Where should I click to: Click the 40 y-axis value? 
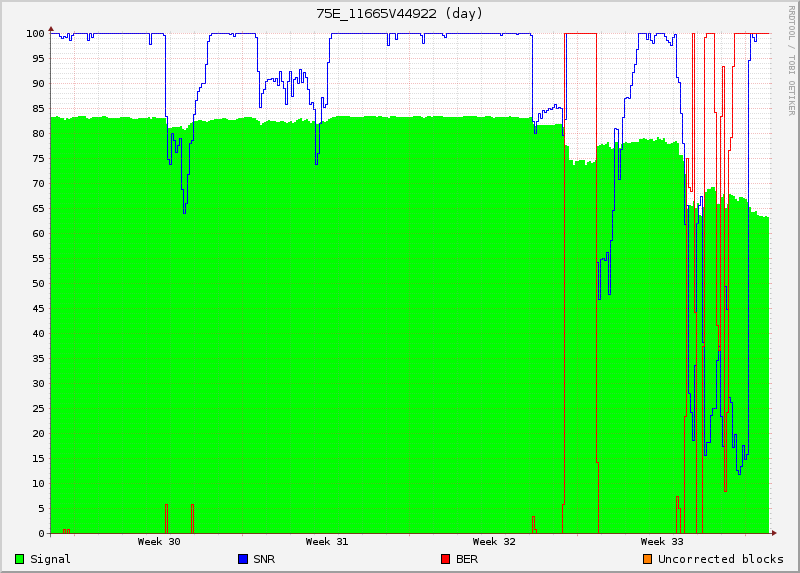pyautogui.click(x=38, y=334)
